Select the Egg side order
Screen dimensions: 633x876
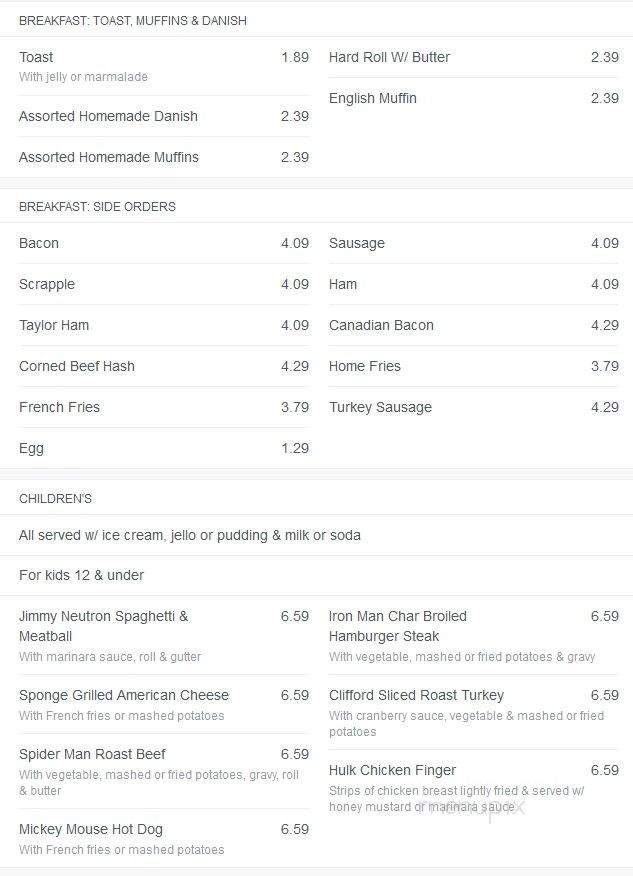coord(164,448)
